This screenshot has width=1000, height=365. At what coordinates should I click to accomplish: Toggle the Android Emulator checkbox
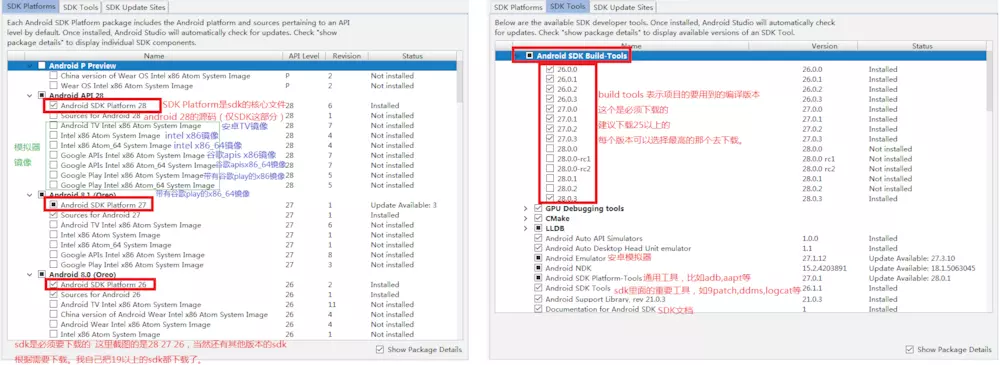[x=538, y=258]
